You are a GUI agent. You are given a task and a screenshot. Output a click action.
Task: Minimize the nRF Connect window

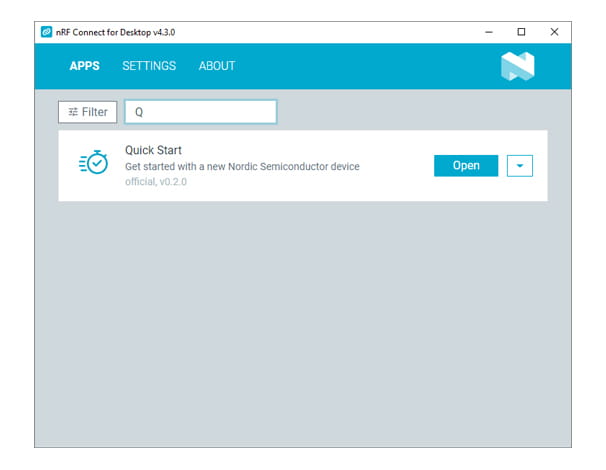pyautogui.click(x=488, y=32)
